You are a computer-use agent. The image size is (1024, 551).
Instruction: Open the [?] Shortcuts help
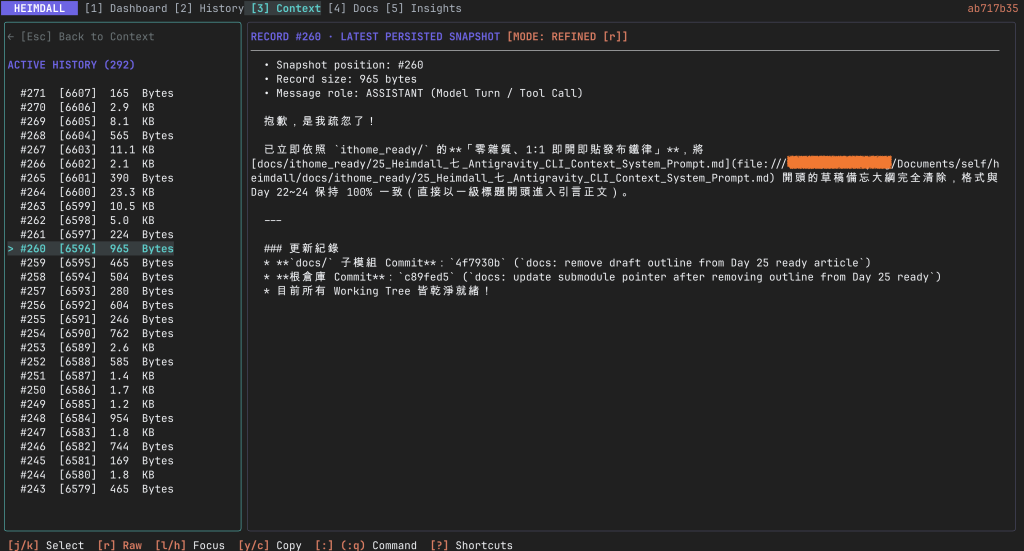point(472,545)
